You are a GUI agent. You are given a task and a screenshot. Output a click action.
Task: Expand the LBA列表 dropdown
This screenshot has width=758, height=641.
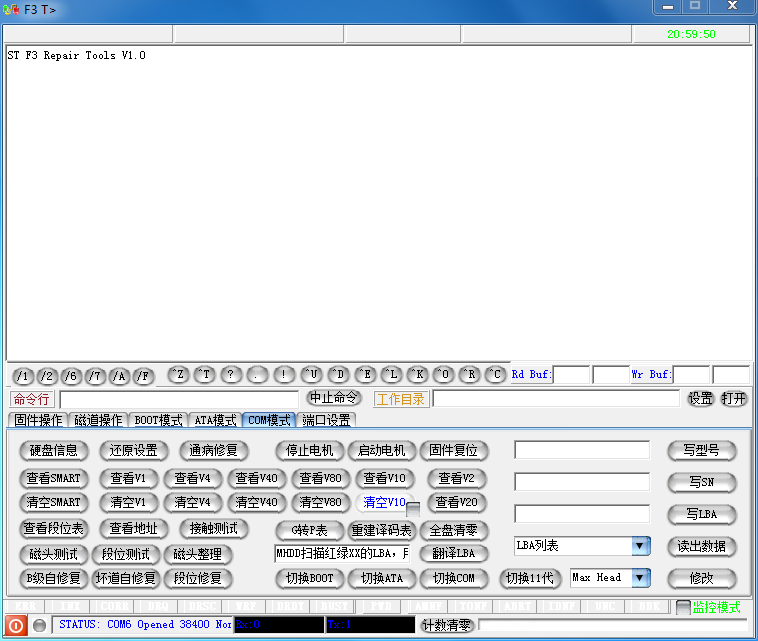click(x=641, y=546)
